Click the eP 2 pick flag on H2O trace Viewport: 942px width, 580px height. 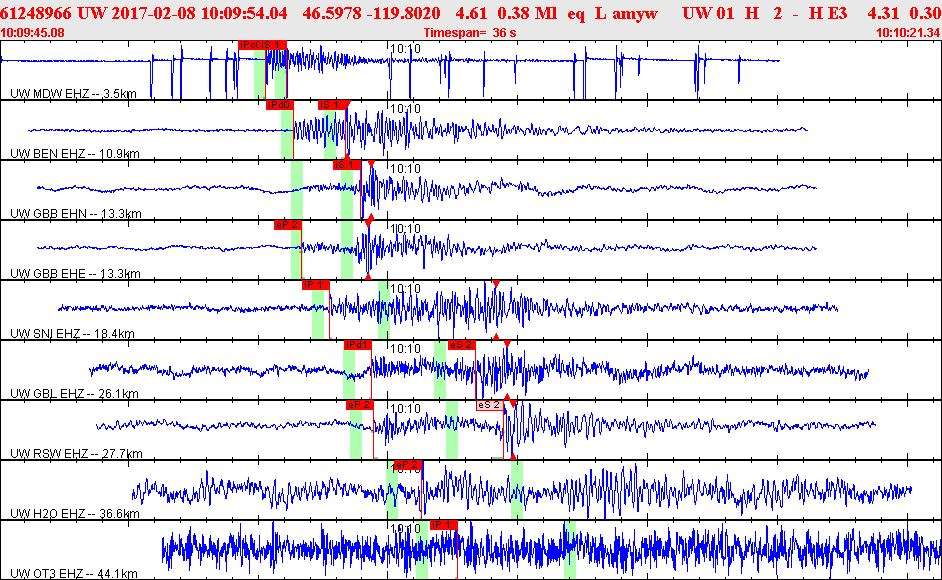click(408, 465)
